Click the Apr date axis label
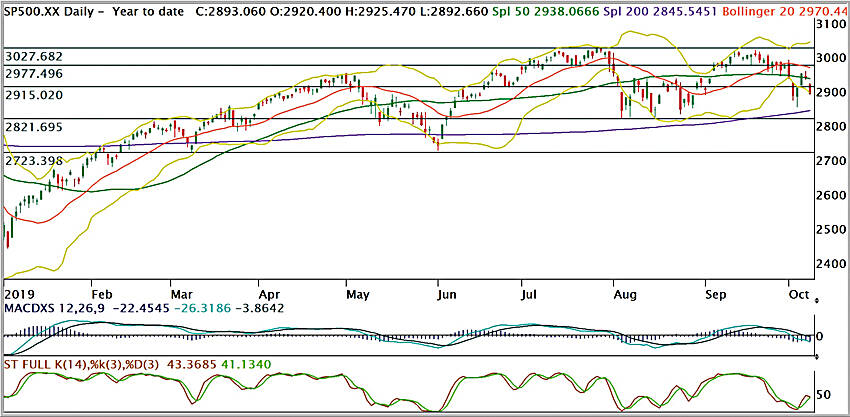Image resolution: width=850 pixels, height=417 pixels. 269,295
